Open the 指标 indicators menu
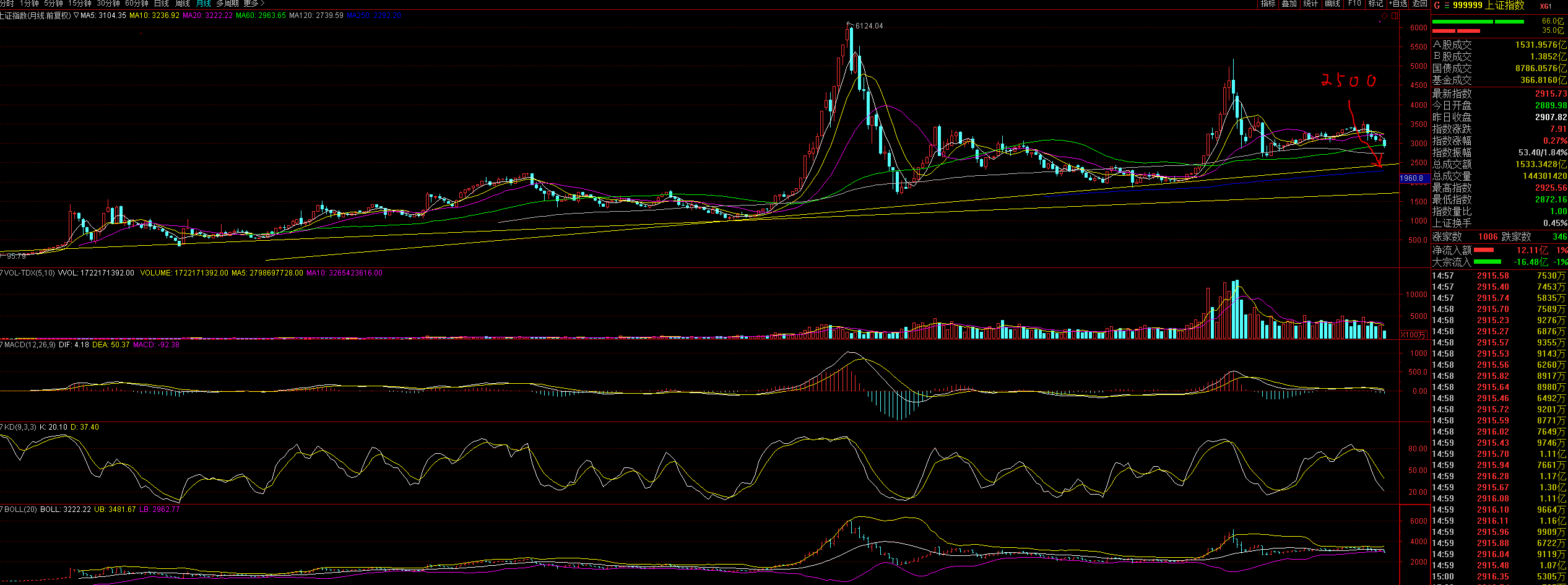The width and height of the screenshot is (1568, 585). (1268, 4)
